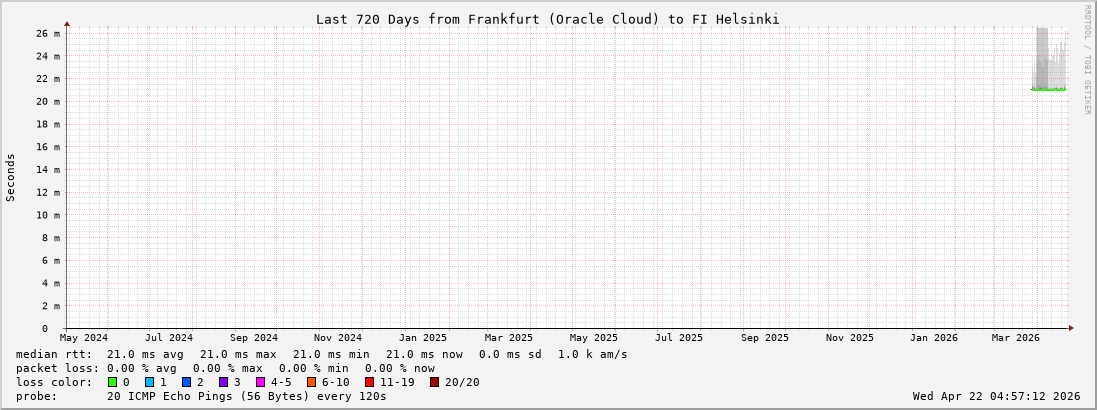Click the RRDTOOL / TOBI OETIKER watermark
This screenshot has height=410, width=1097.
click(1088, 60)
